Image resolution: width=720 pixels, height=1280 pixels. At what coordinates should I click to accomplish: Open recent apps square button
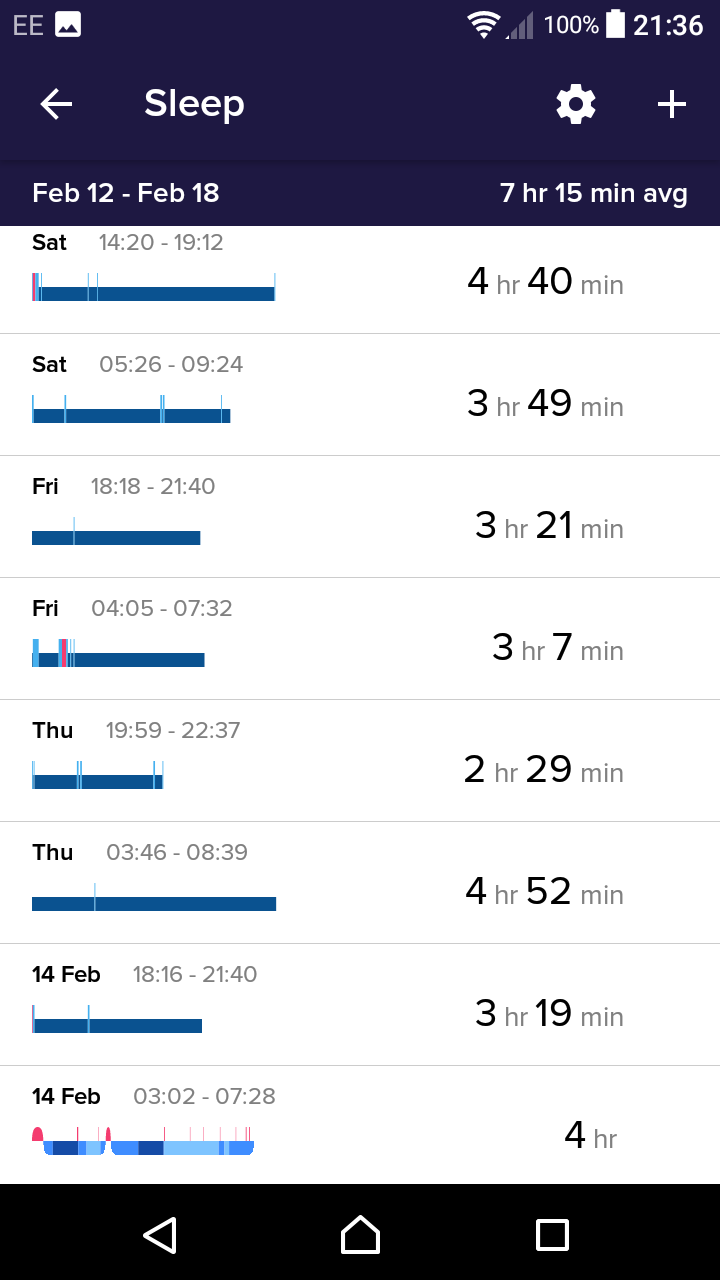(552, 1235)
